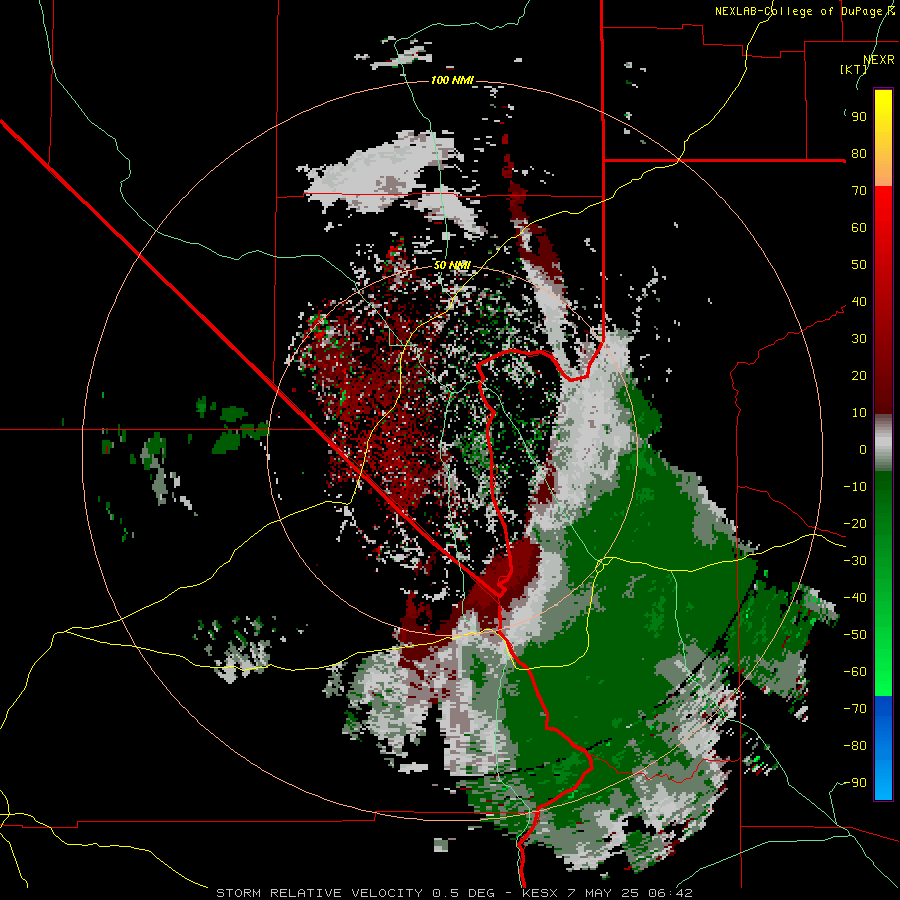Click the [KT] units label
Viewport: 900px width, 900px height.
coord(853,69)
